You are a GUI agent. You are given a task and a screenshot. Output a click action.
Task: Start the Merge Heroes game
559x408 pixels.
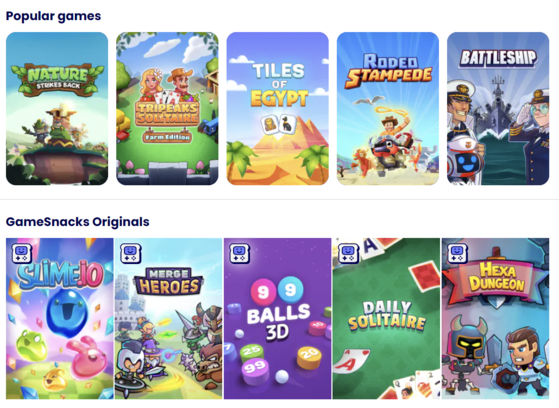(168, 318)
